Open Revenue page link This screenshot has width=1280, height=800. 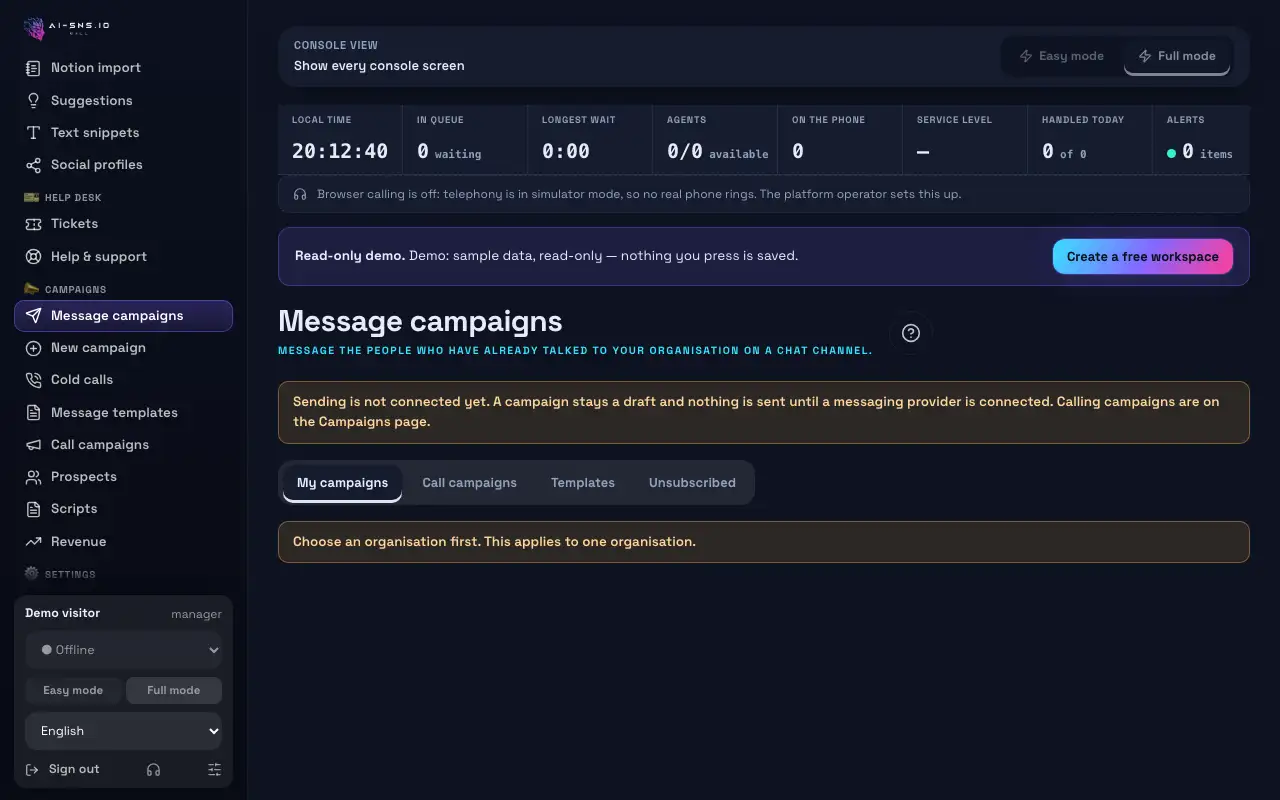tap(124, 541)
